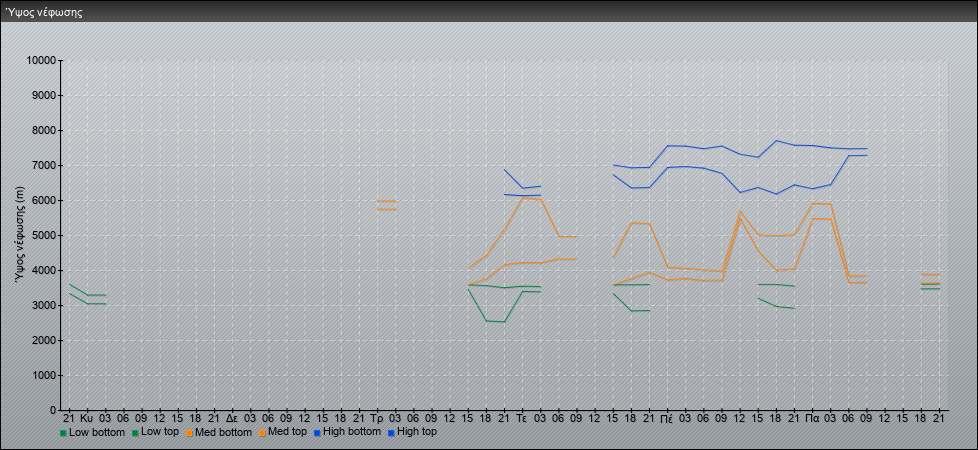Click the "Τε" day label on x-axis
The height and width of the screenshot is (450, 978).
[x=521, y=418]
